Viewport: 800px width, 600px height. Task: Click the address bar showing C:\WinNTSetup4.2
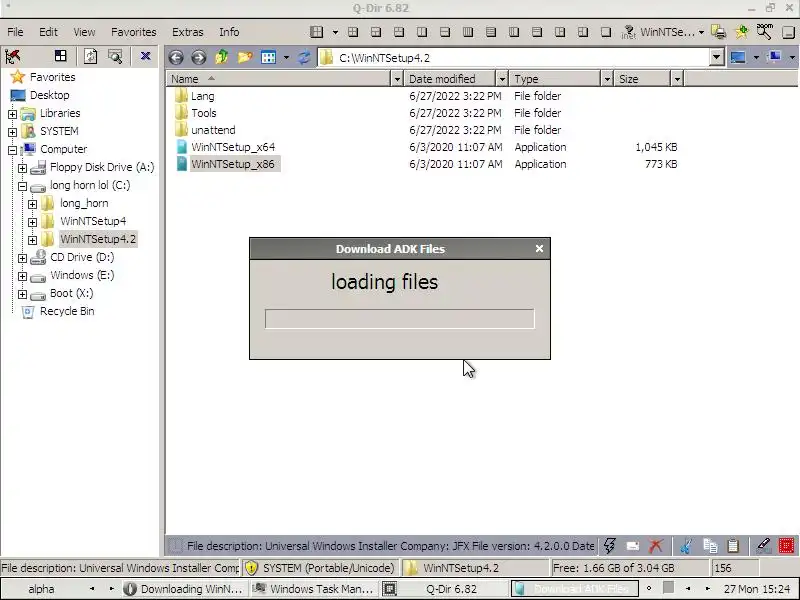(x=515, y=58)
